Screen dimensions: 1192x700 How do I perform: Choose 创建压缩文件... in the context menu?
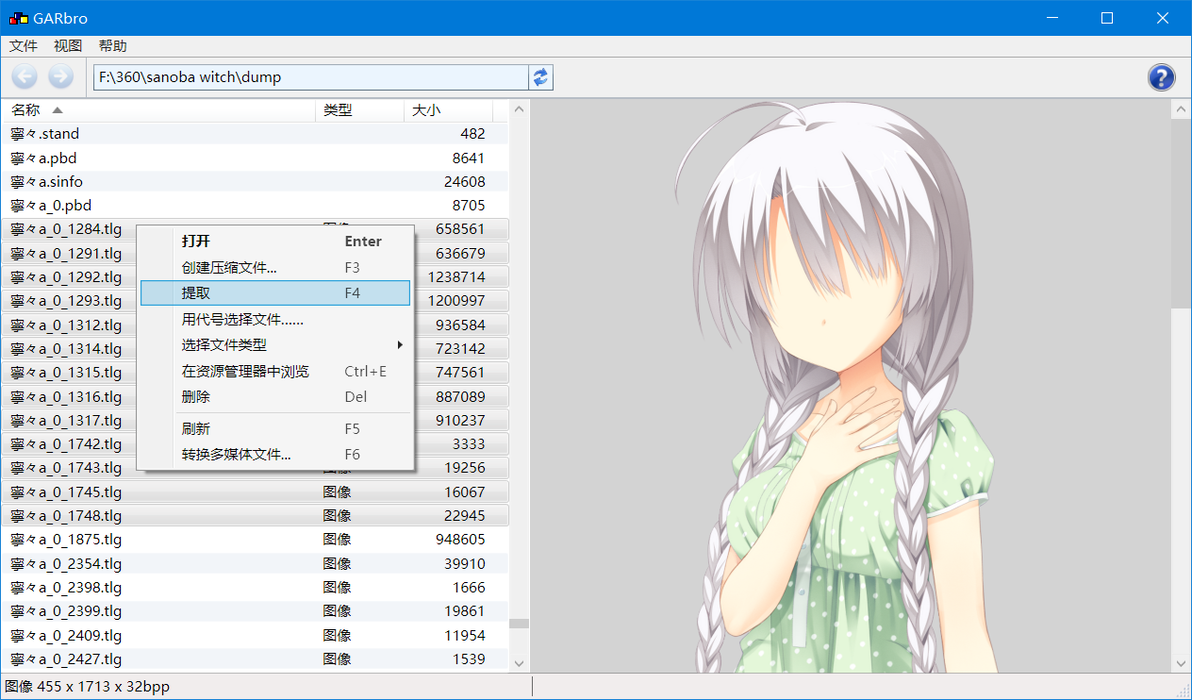pyautogui.click(x=275, y=268)
